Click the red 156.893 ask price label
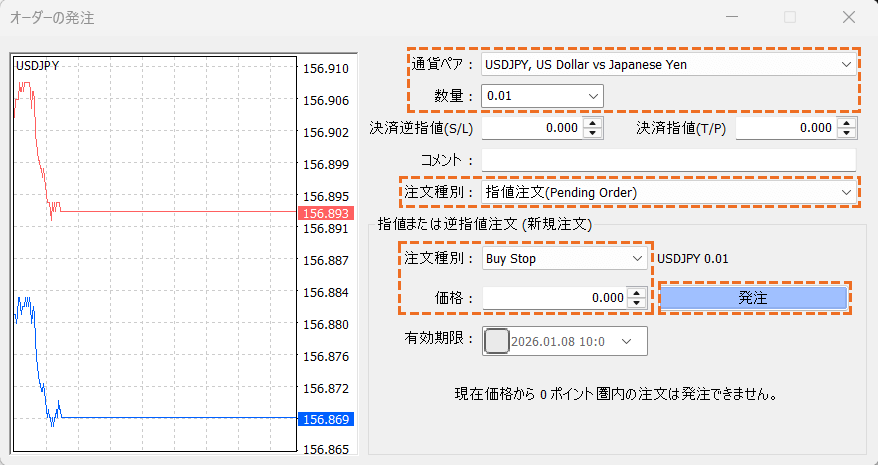Image resolution: width=878 pixels, height=465 pixels. pyautogui.click(x=326, y=213)
